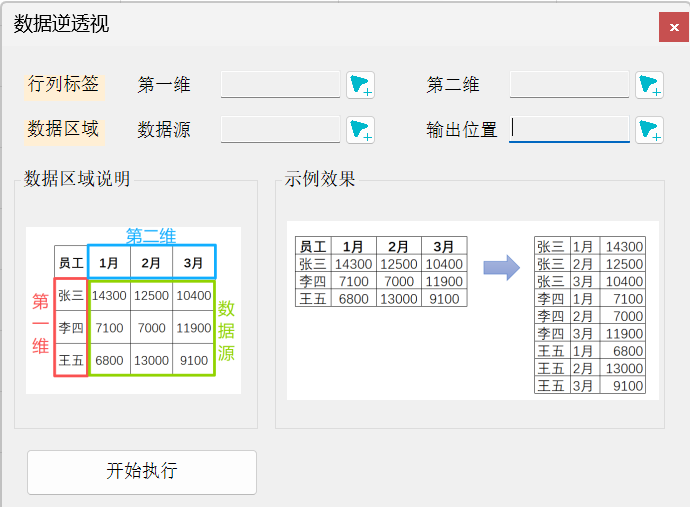The height and width of the screenshot is (507, 690).
Task: Click the unpivoted result table in 示例效果
Action: 589,316
